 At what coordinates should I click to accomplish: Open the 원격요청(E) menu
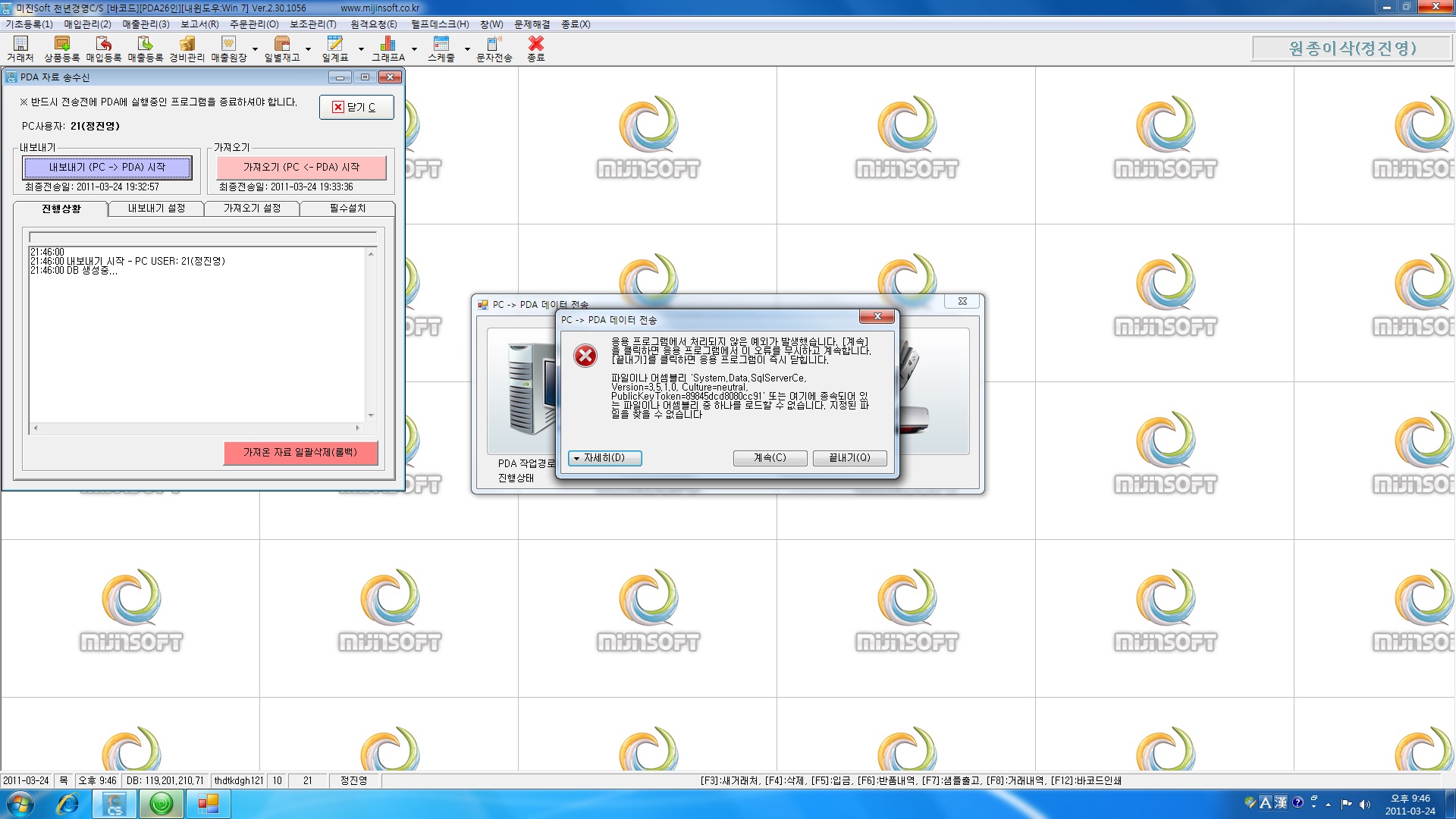pos(373,24)
